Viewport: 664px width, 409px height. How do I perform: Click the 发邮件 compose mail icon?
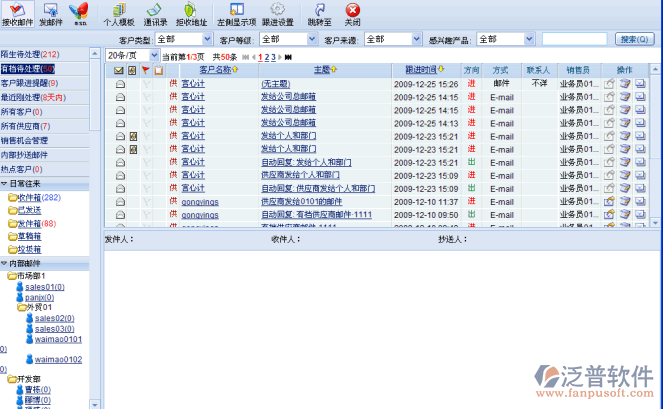51,13
